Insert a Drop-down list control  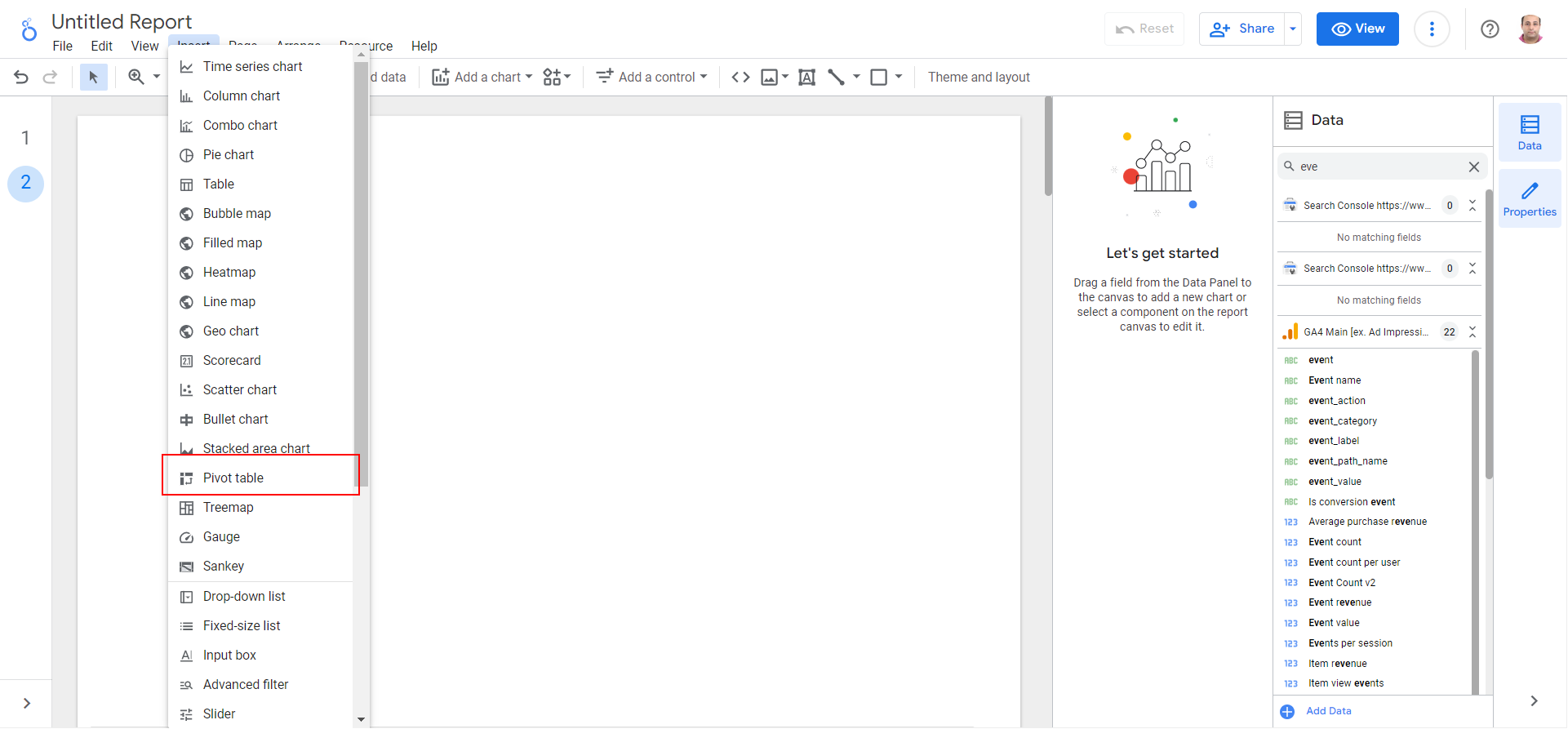(261, 596)
